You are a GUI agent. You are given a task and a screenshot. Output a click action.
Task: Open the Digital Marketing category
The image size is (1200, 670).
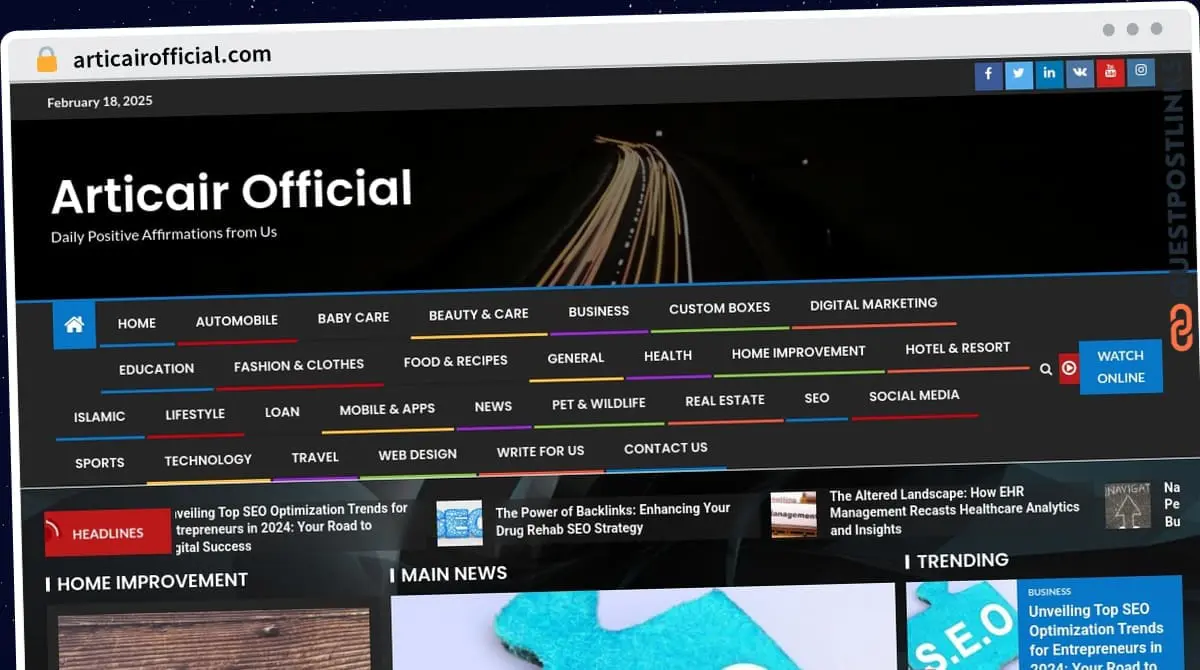tap(873, 304)
